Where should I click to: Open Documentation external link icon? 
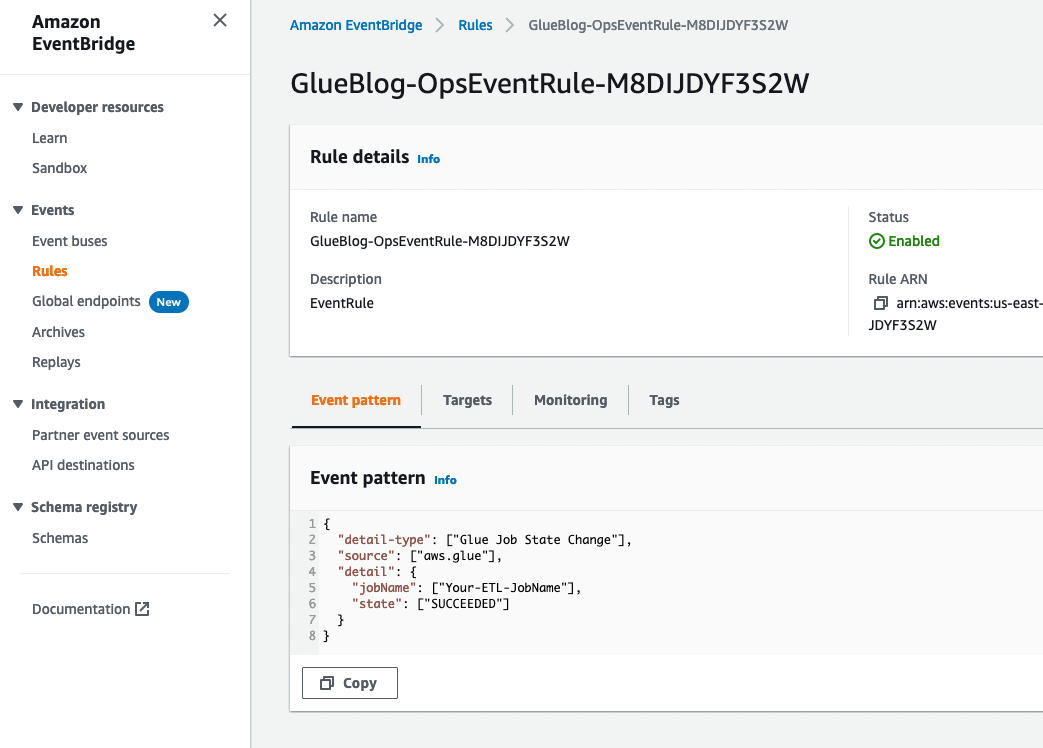142,609
